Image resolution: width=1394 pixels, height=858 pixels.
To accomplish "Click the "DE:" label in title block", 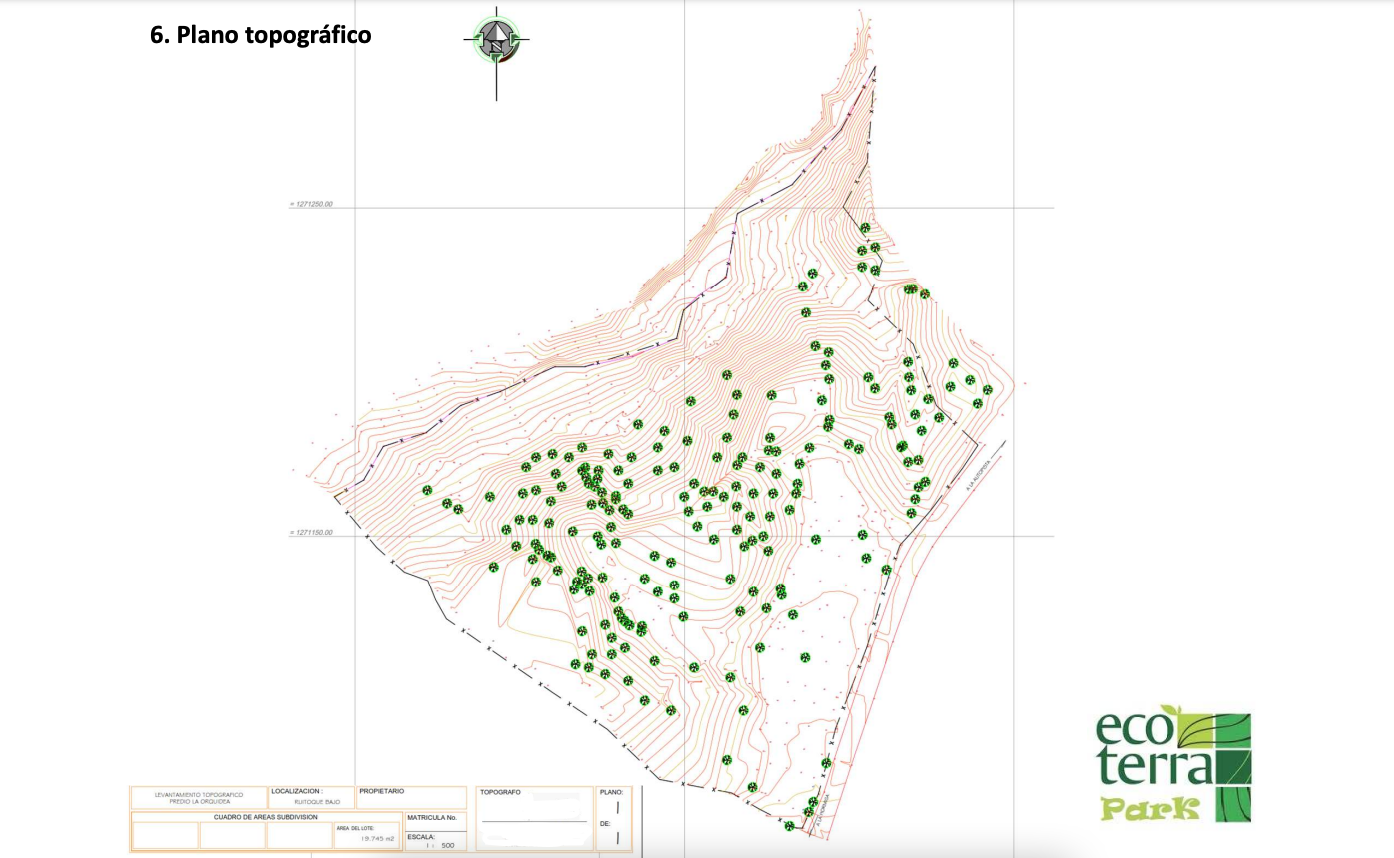I will point(605,824).
